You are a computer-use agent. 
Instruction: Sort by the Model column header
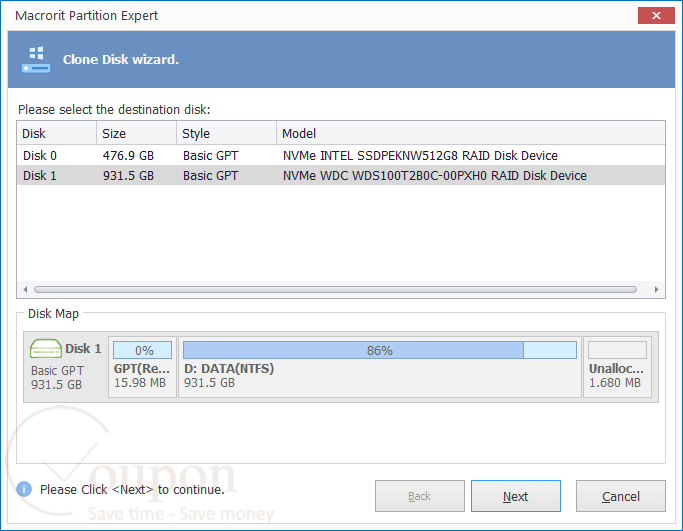[x=471, y=133]
